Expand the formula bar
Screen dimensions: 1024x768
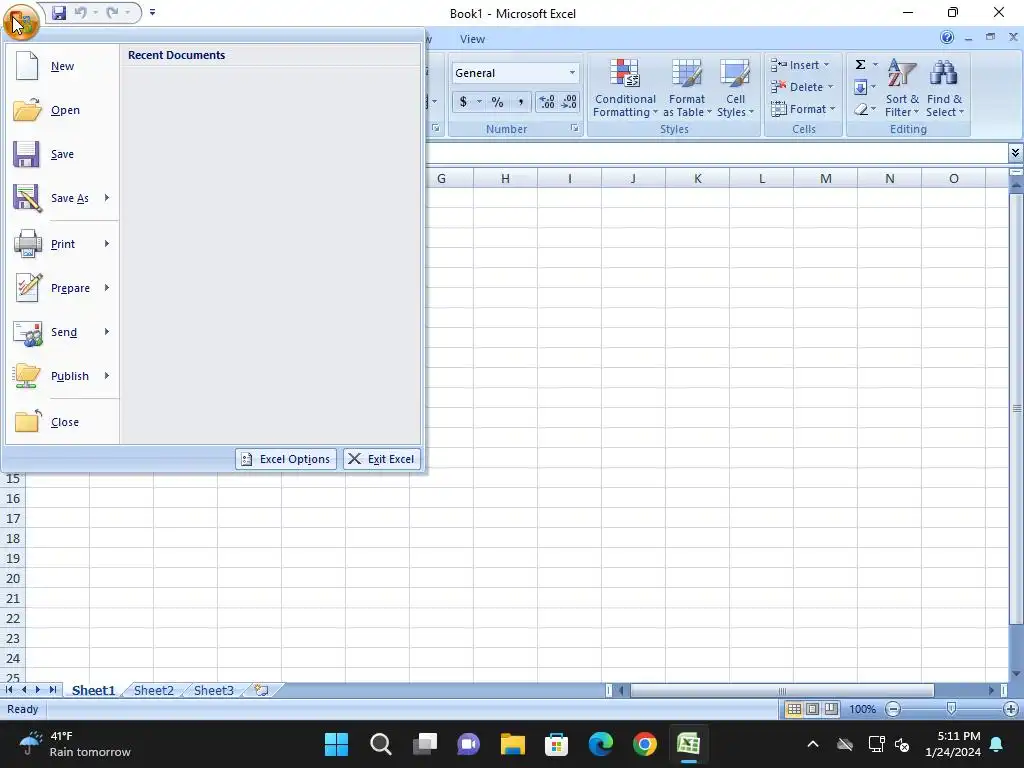pos(1015,153)
